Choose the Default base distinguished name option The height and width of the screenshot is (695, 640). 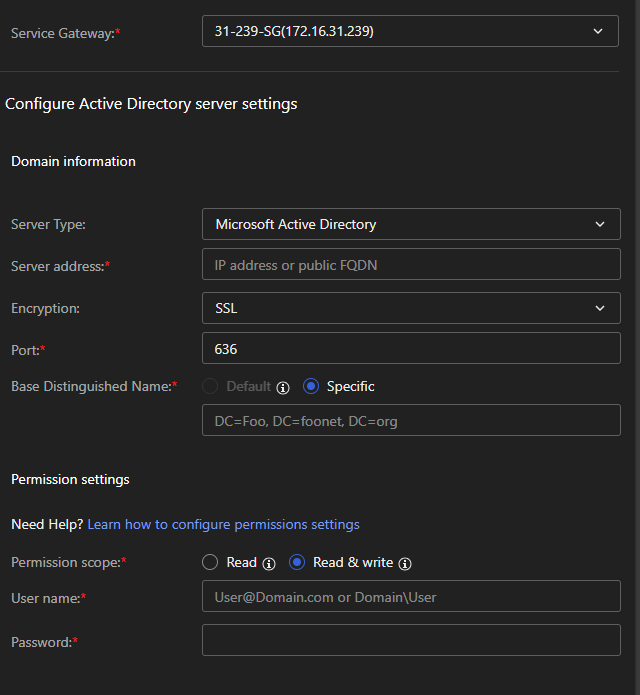point(210,386)
